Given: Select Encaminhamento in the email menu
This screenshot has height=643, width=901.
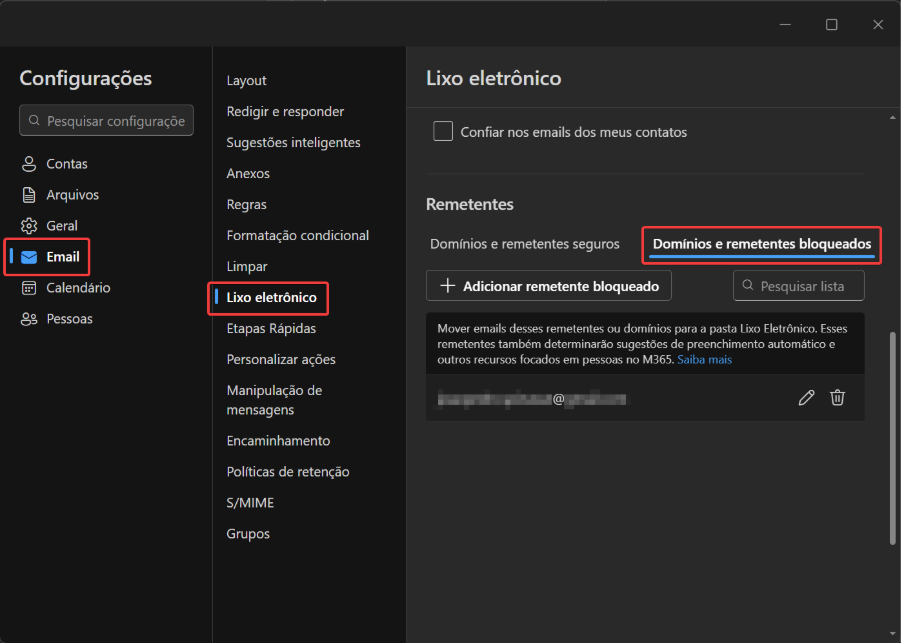Looking at the screenshot, I should click(278, 441).
